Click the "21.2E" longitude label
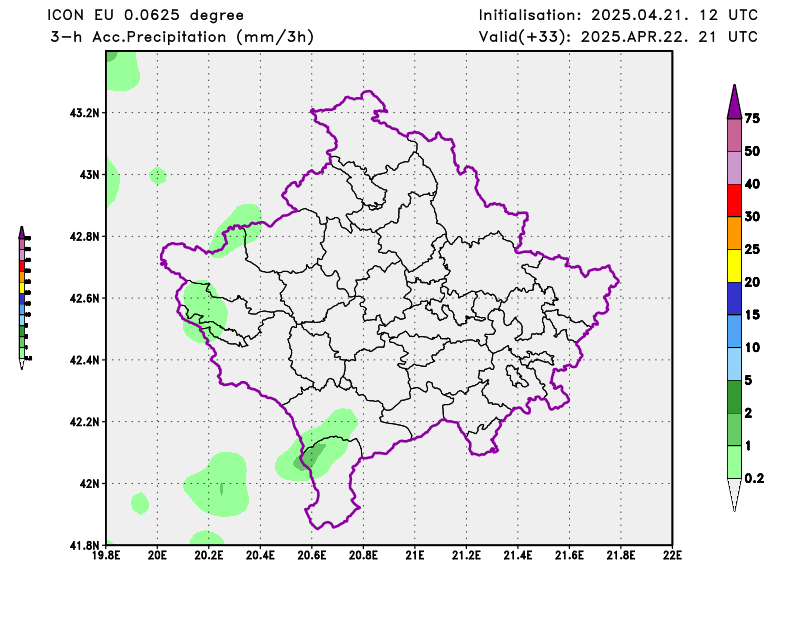This screenshot has height=618, width=800. 466,555
